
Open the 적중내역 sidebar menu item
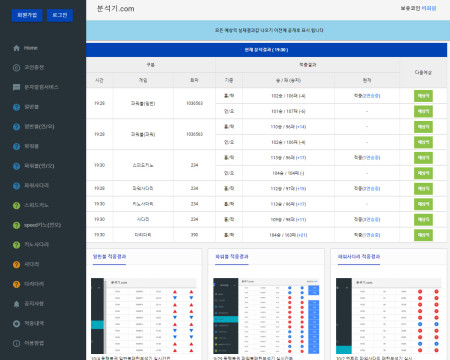[34, 323]
